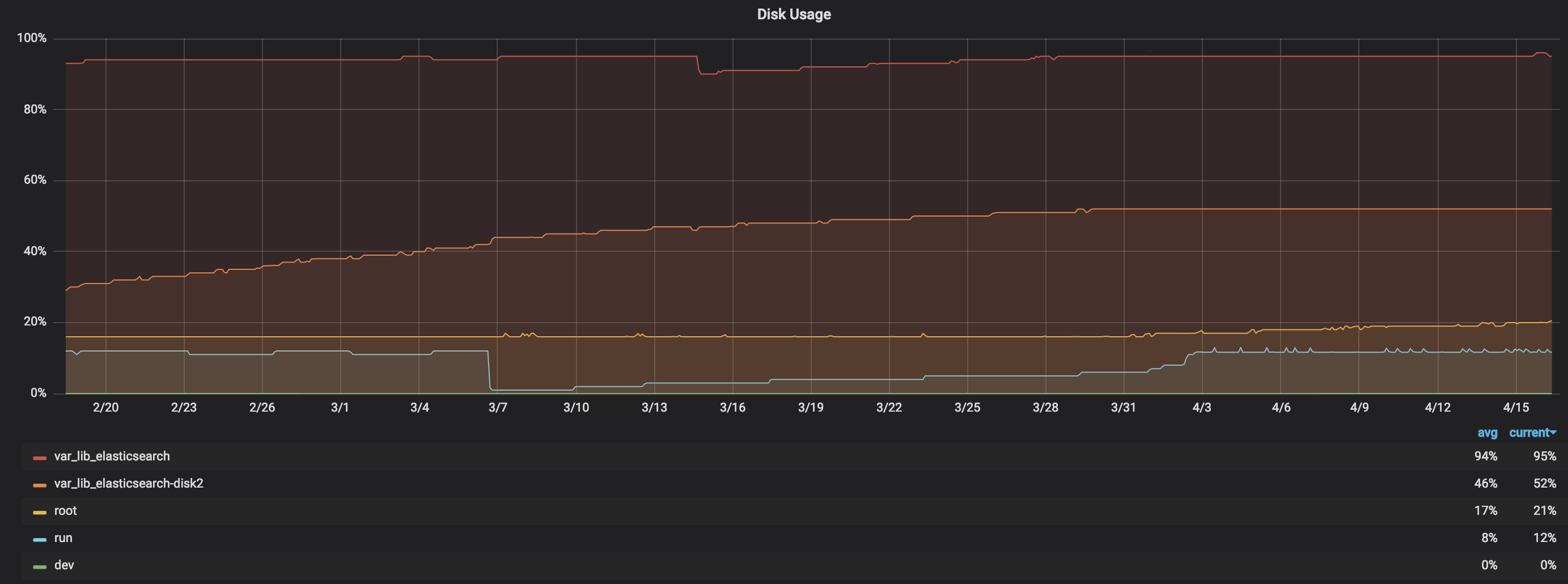Click the 3/22 x-axis date label
Screen dimensions: 1568x584
(x=889, y=408)
